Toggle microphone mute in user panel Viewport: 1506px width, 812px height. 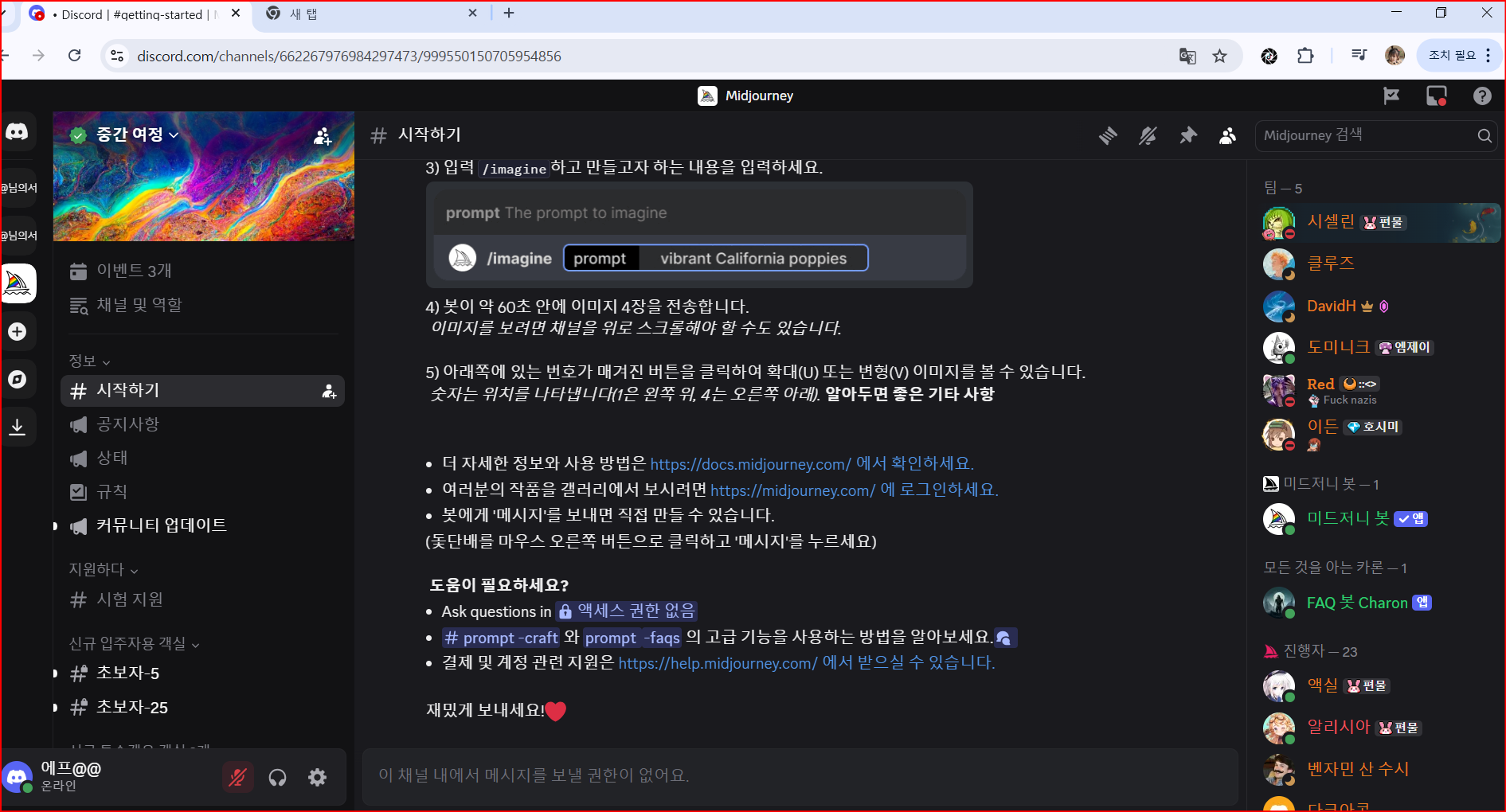click(237, 777)
